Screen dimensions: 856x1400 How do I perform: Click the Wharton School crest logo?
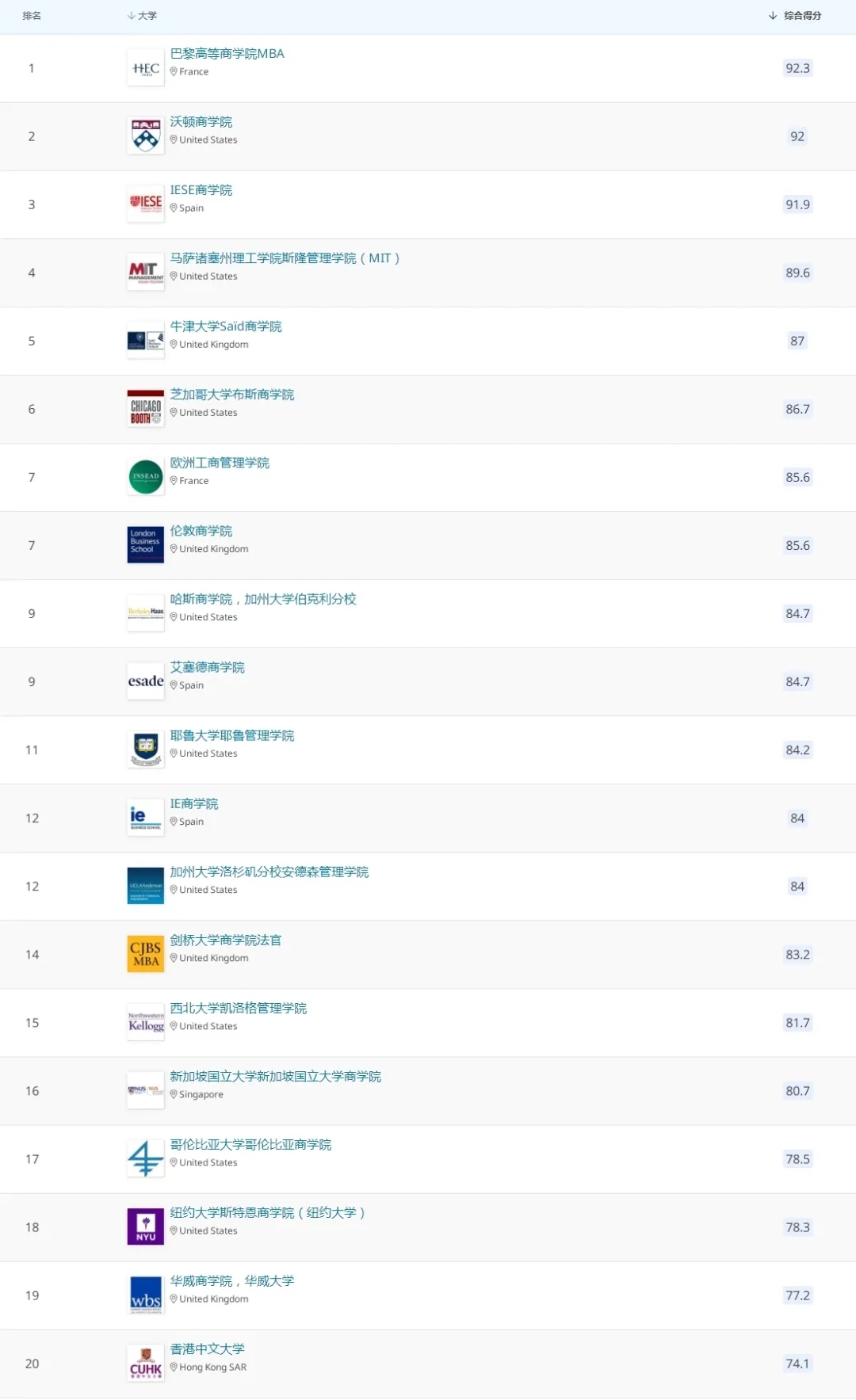pyautogui.click(x=146, y=136)
